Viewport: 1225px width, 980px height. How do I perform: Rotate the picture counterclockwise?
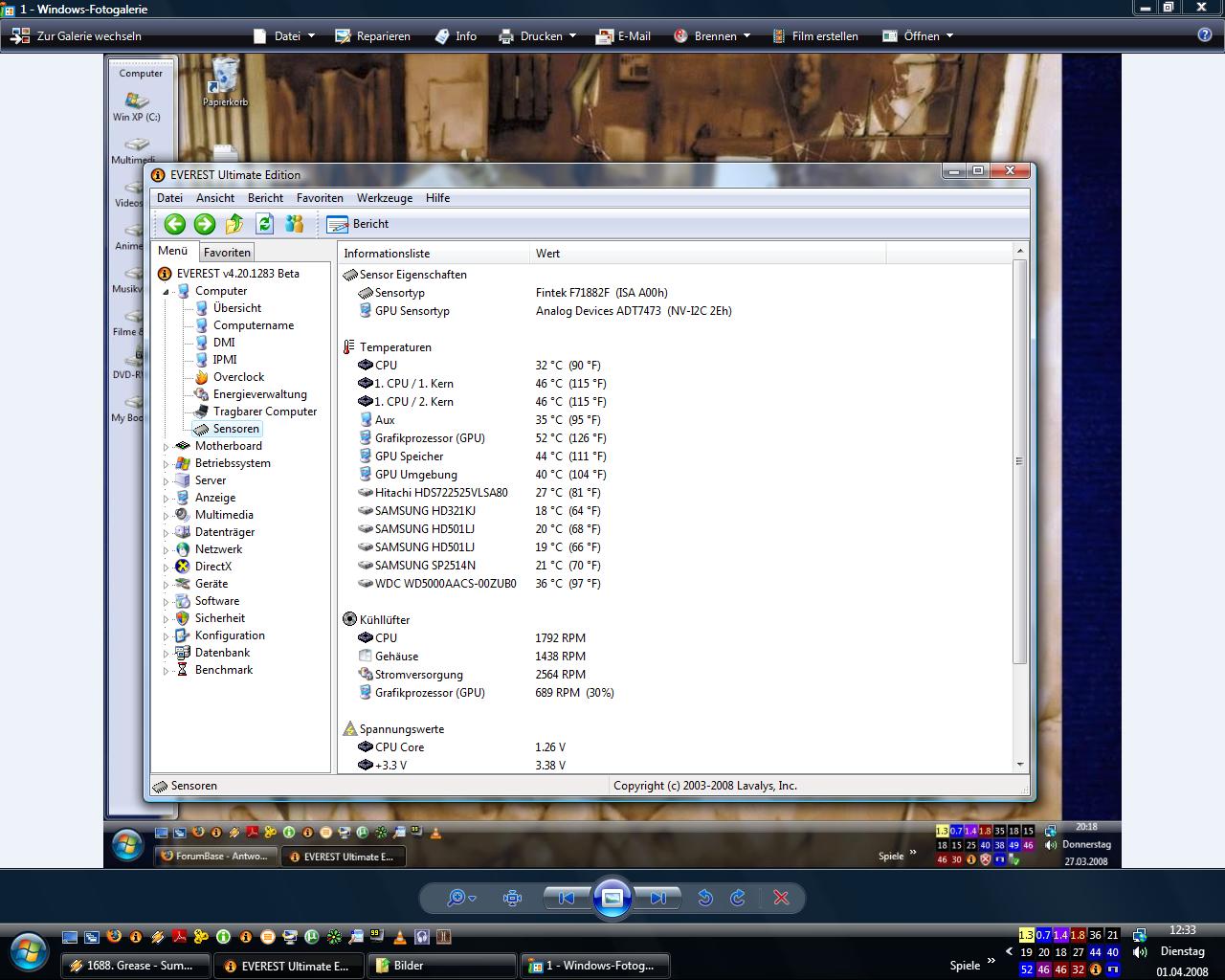(705, 898)
